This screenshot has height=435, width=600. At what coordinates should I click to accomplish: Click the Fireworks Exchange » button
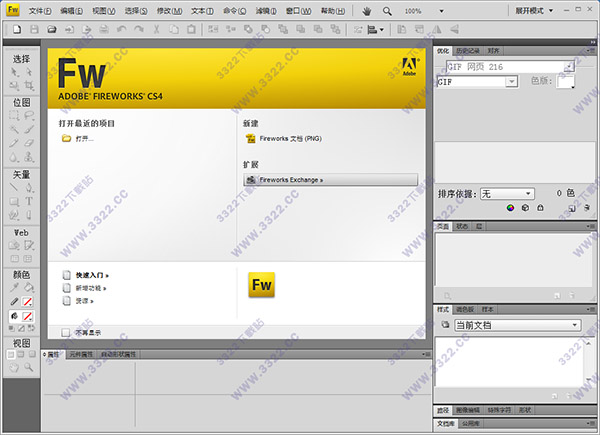(x=331, y=180)
